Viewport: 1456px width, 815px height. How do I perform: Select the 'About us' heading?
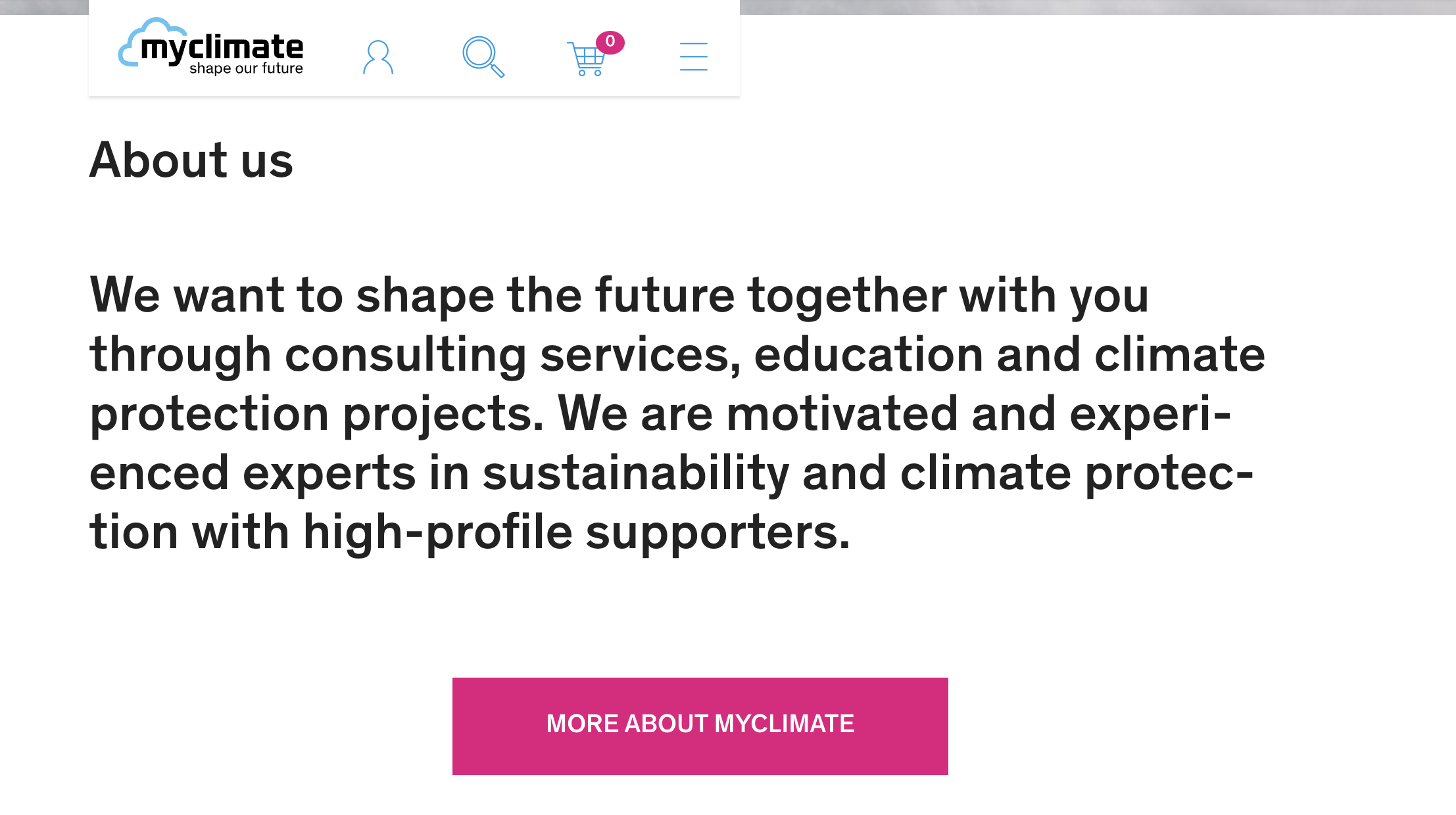coord(191,160)
